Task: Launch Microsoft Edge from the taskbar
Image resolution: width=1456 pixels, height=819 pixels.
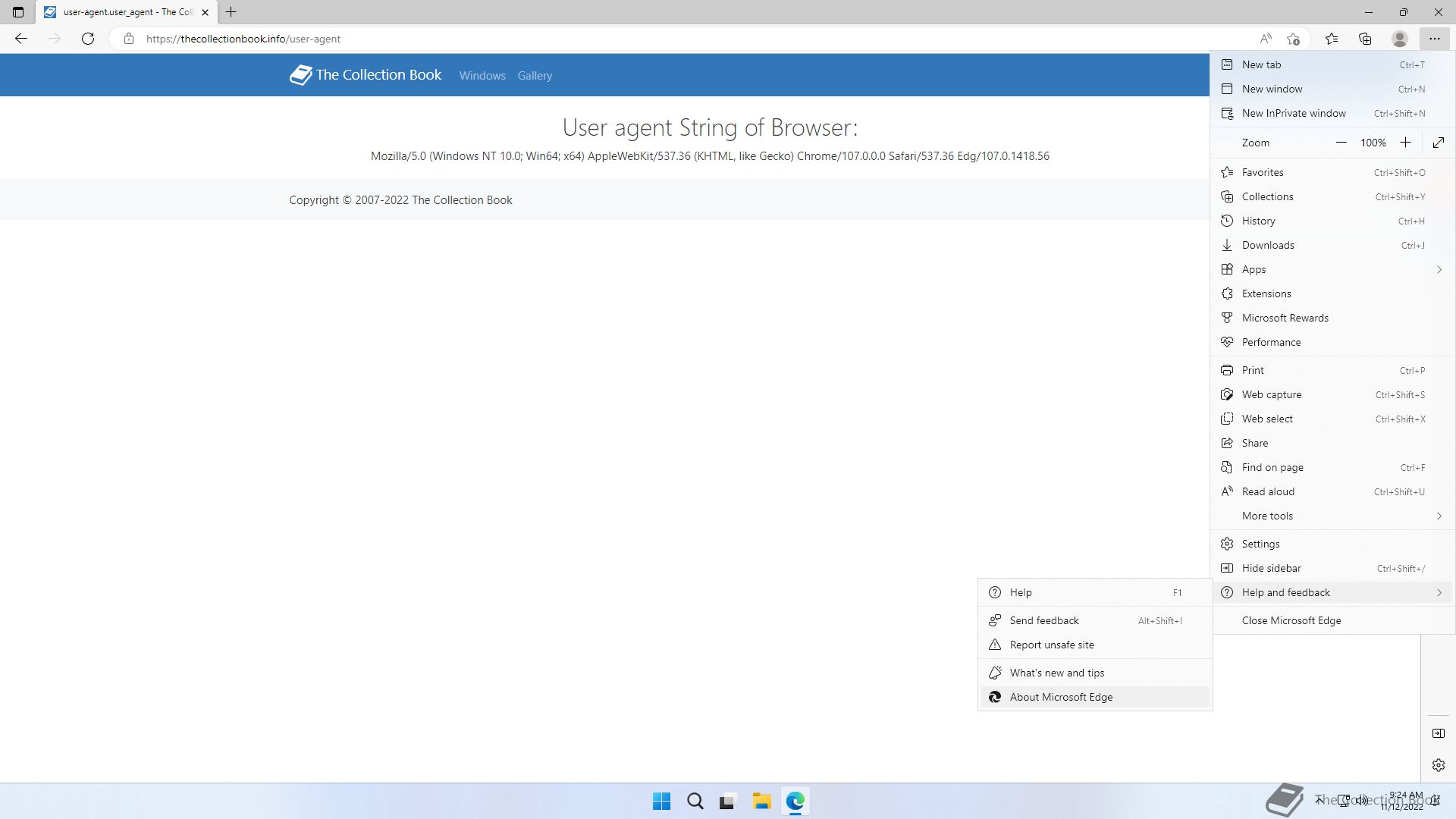Action: pyautogui.click(x=795, y=802)
